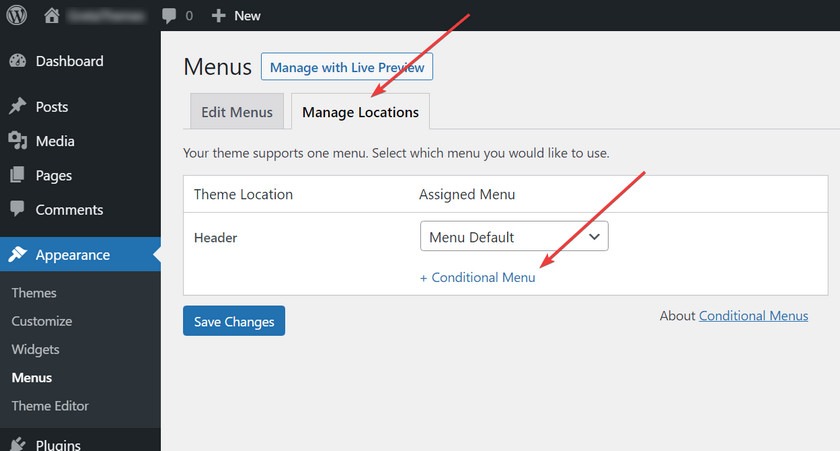840x451 pixels.
Task: Click the Media library icon
Action: coord(18,140)
